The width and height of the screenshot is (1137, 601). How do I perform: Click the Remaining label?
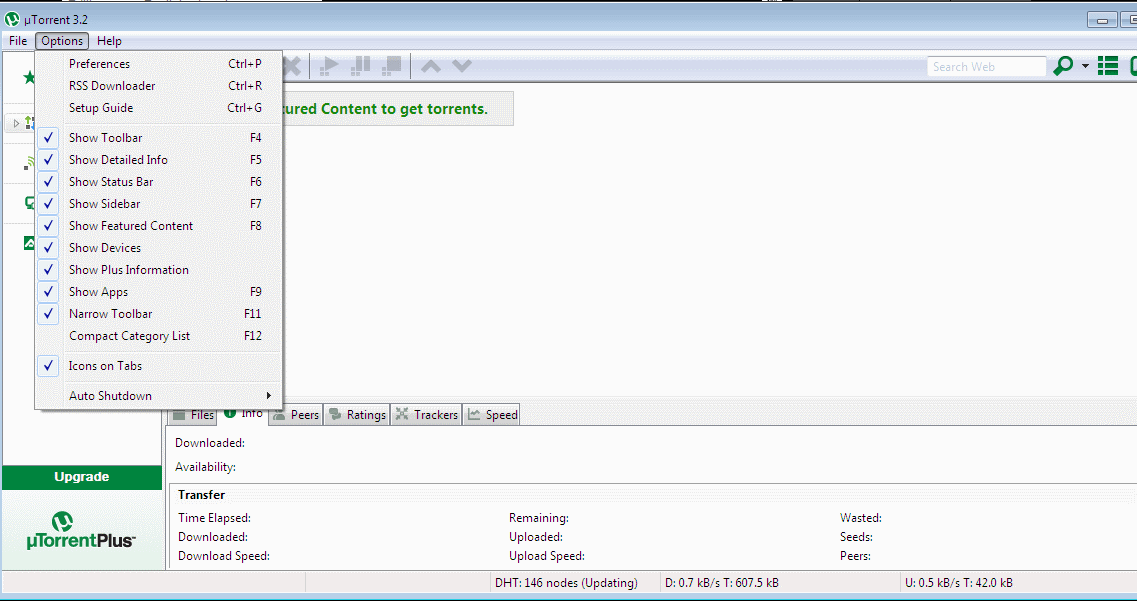(539, 518)
